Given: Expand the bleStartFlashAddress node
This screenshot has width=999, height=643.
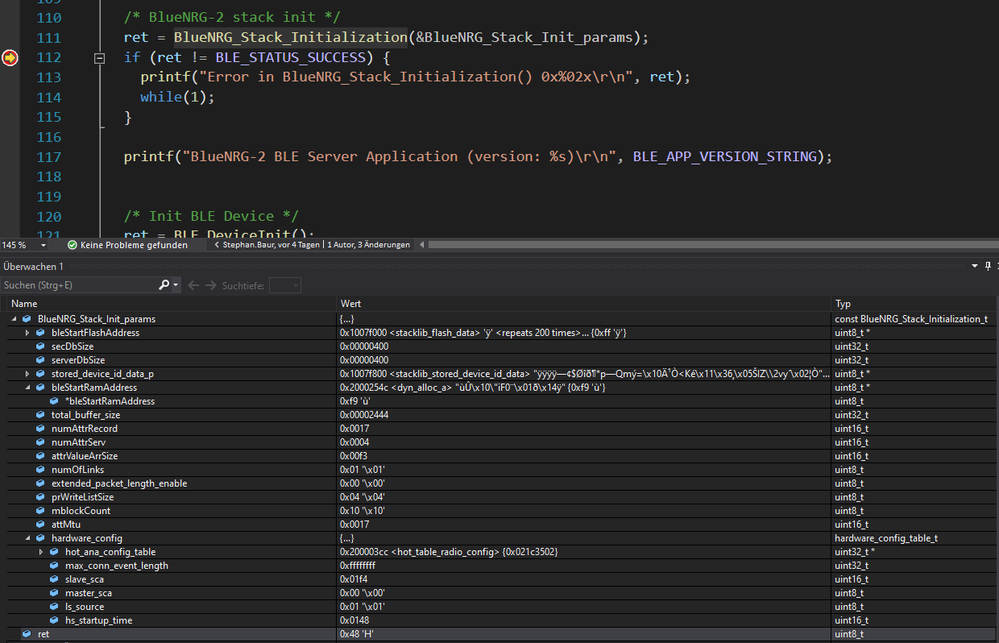Looking at the screenshot, I should tap(28, 333).
